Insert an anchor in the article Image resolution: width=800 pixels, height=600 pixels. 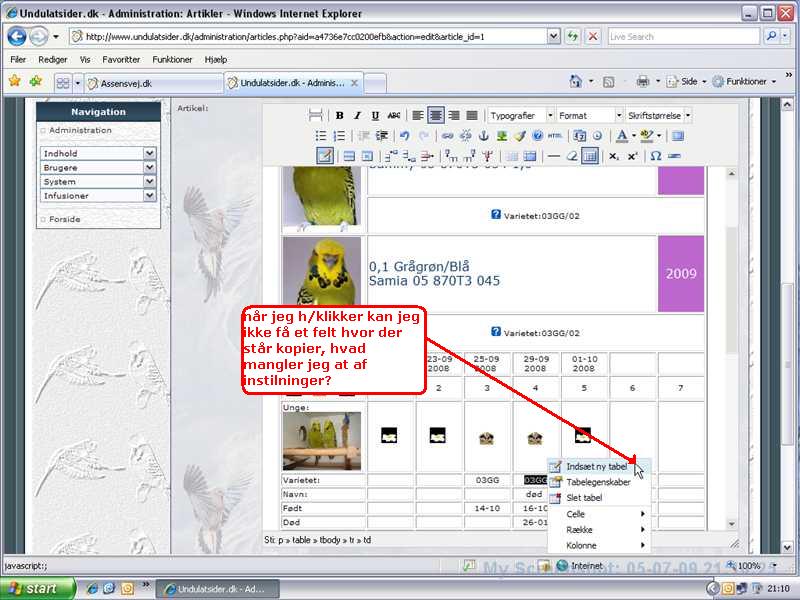(484, 136)
